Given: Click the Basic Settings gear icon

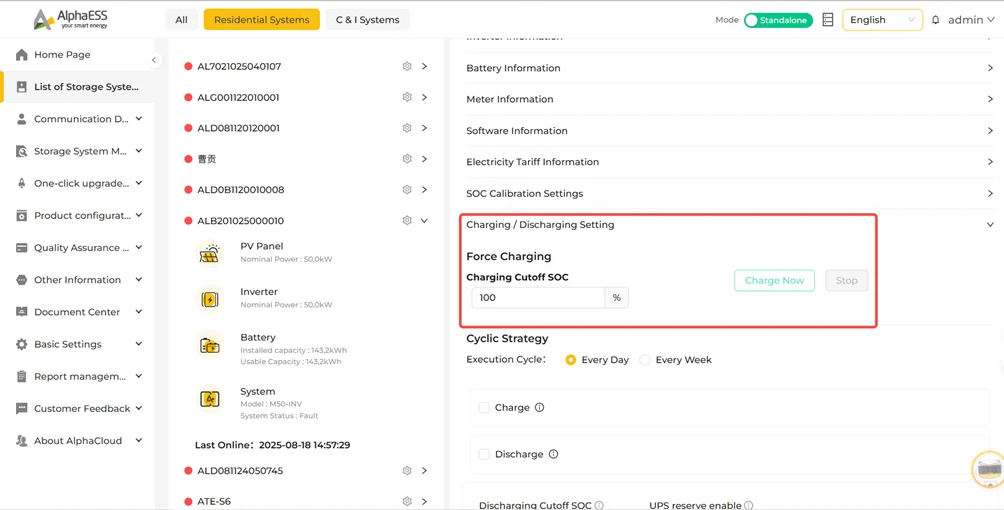Looking at the screenshot, I should tap(22, 344).
